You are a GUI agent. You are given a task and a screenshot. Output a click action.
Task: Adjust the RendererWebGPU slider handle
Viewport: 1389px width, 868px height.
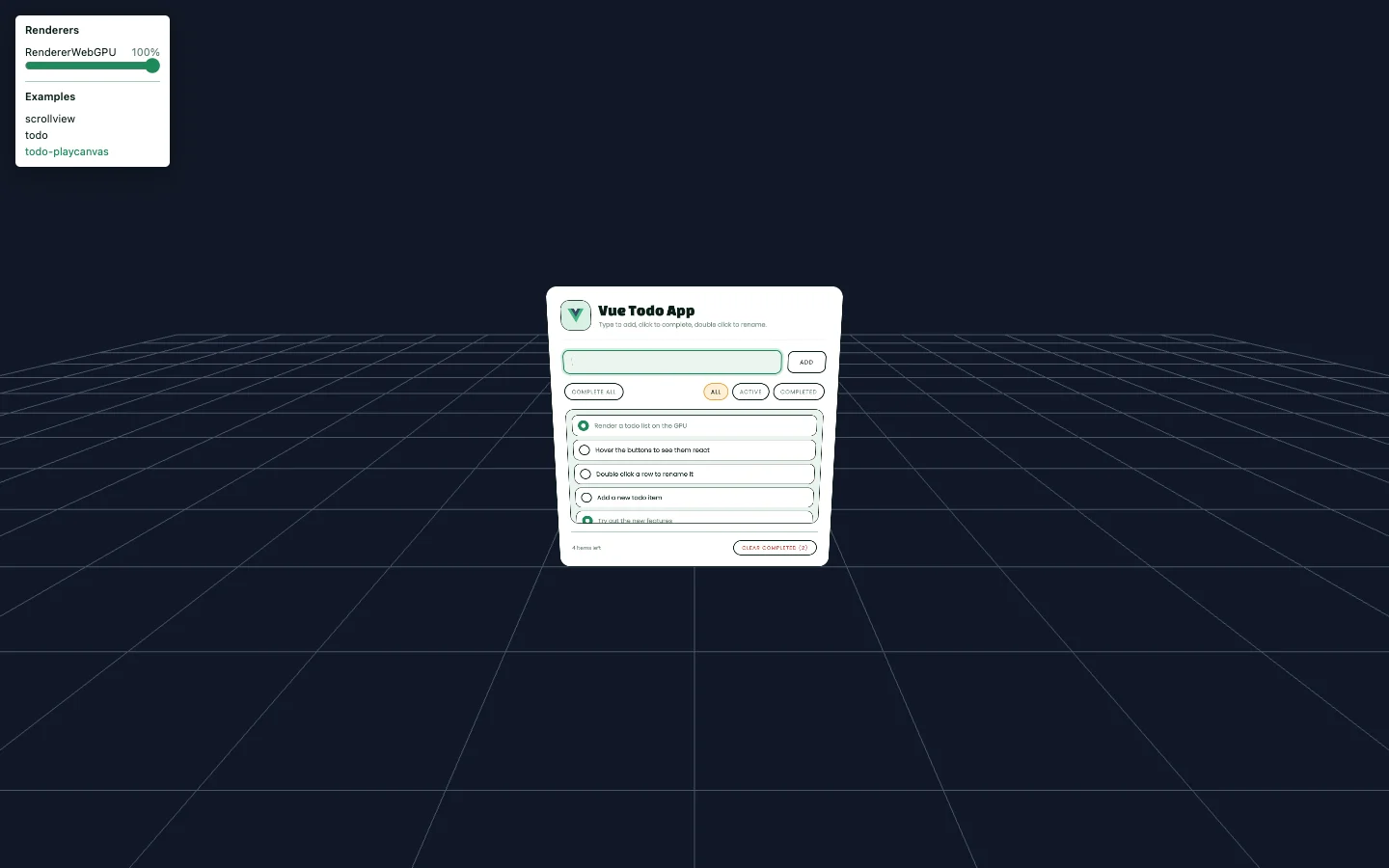[x=152, y=66]
